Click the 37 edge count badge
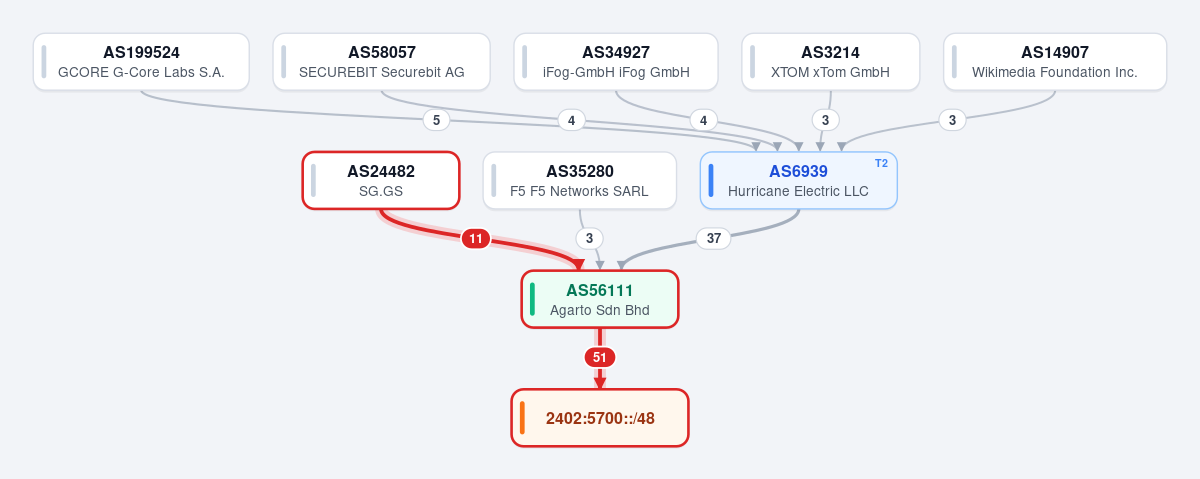Viewport: 1200px width, 479px height. click(714, 238)
